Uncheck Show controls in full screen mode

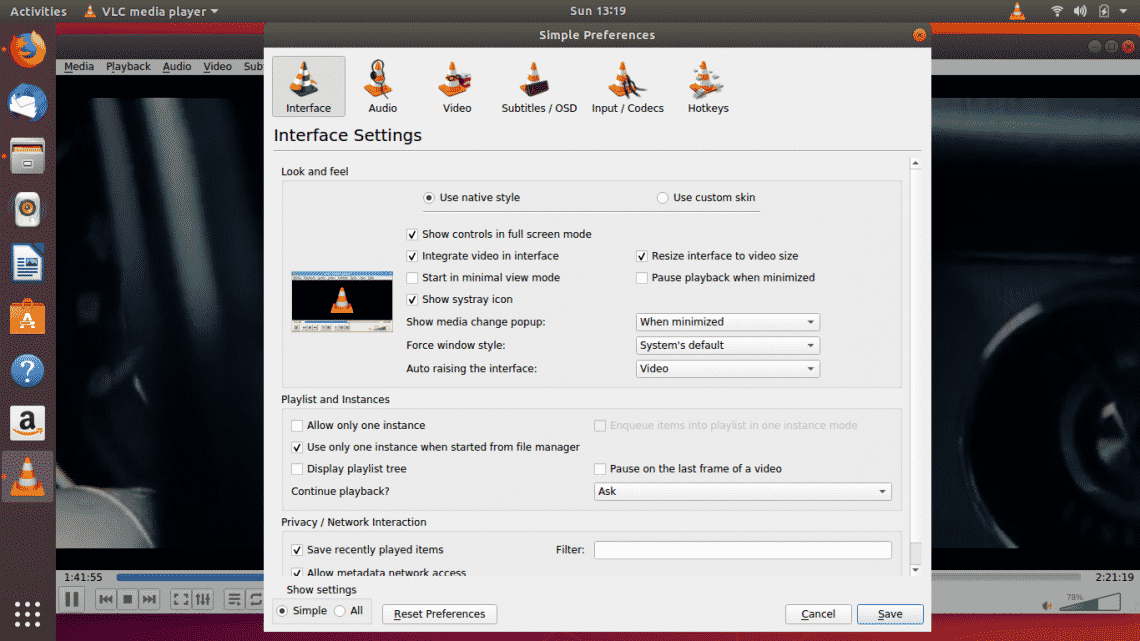412,234
